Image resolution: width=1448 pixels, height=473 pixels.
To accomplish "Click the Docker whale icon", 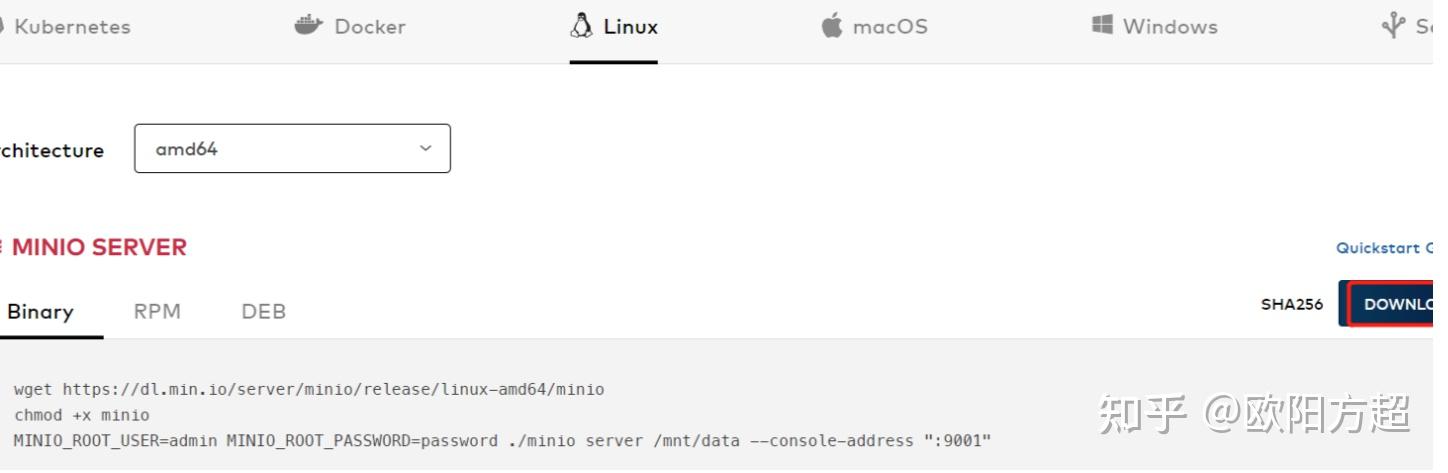I will tap(308, 25).
